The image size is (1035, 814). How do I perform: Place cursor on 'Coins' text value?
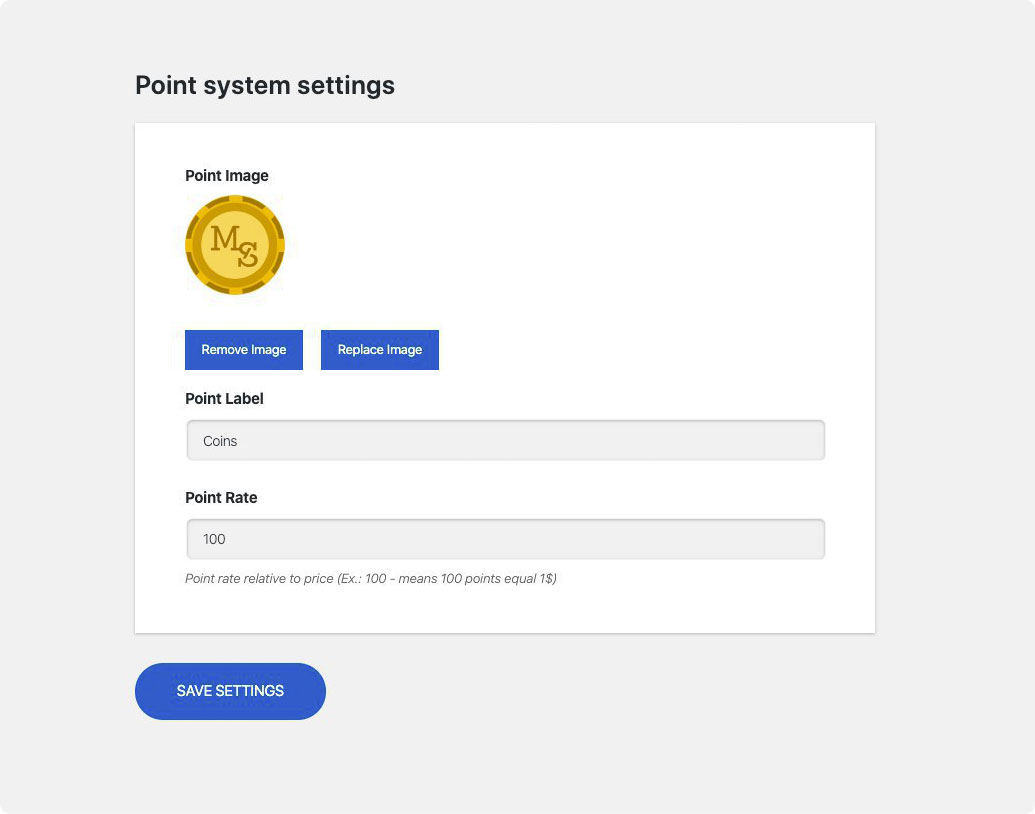tap(220, 441)
